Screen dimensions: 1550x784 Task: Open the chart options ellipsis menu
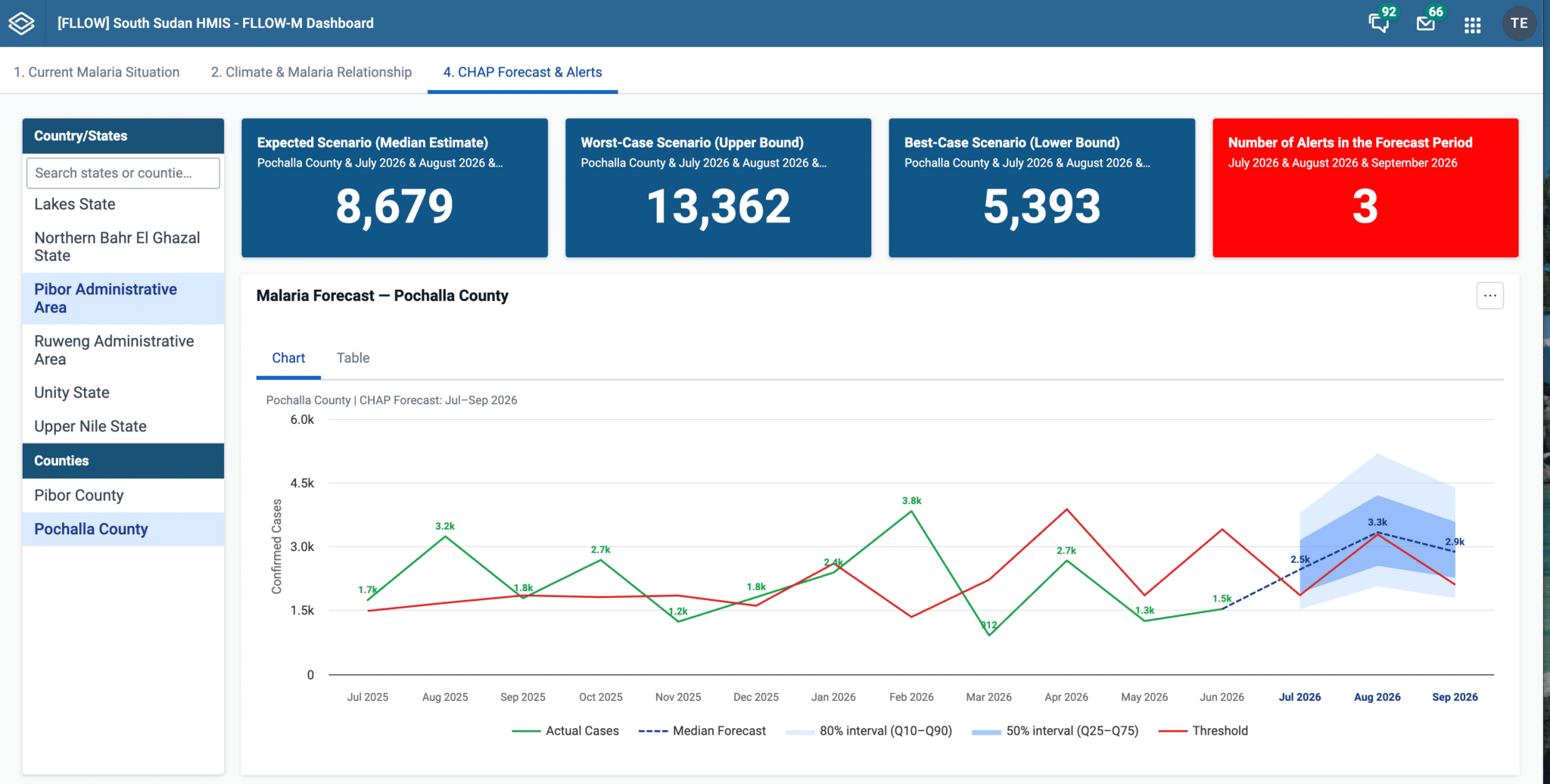[x=1489, y=296]
